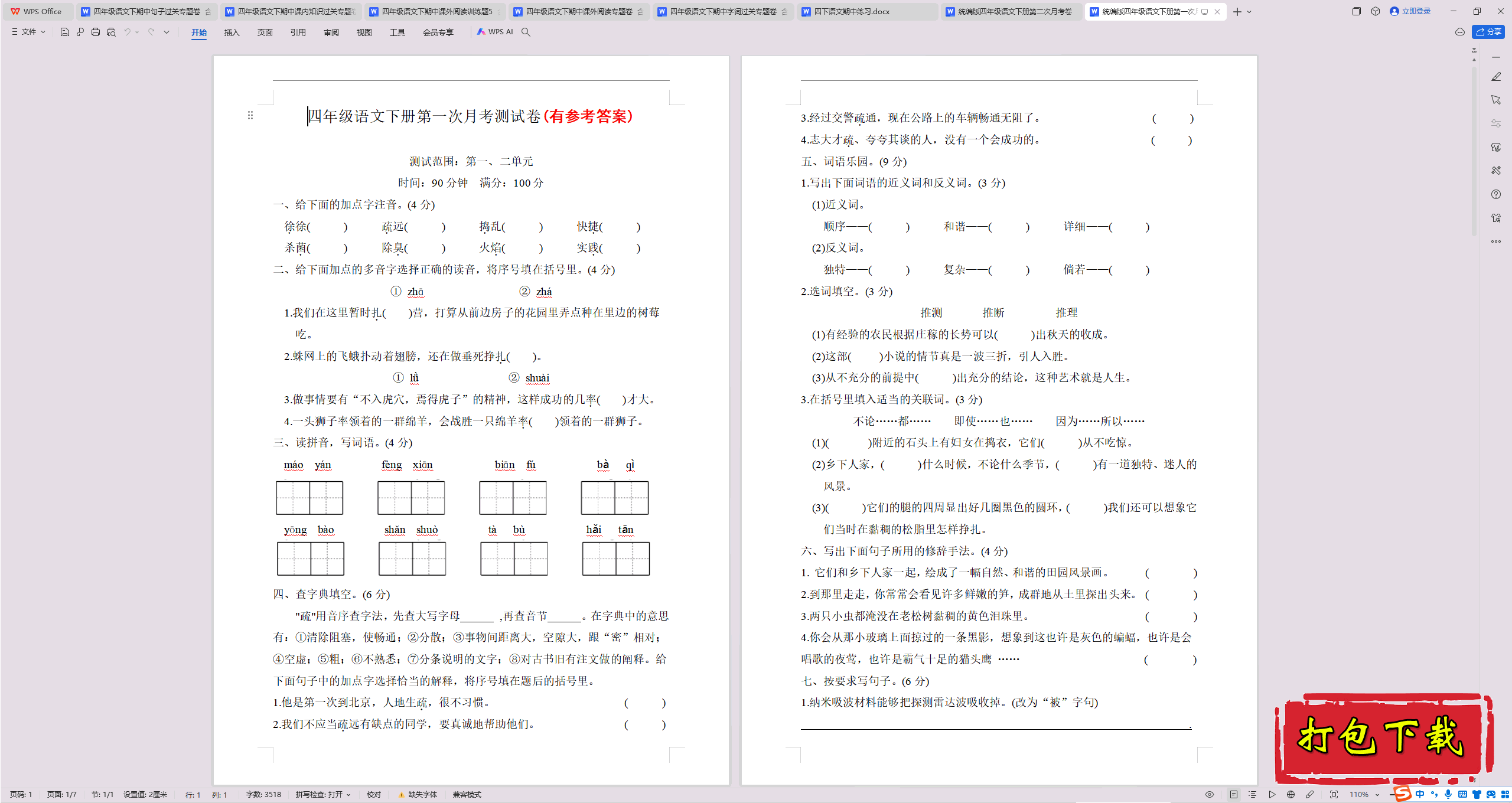Expand the undo history dropdown arrow
This screenshot has width=1512, height=803.
pyautogui.click(x=137, y=32)
